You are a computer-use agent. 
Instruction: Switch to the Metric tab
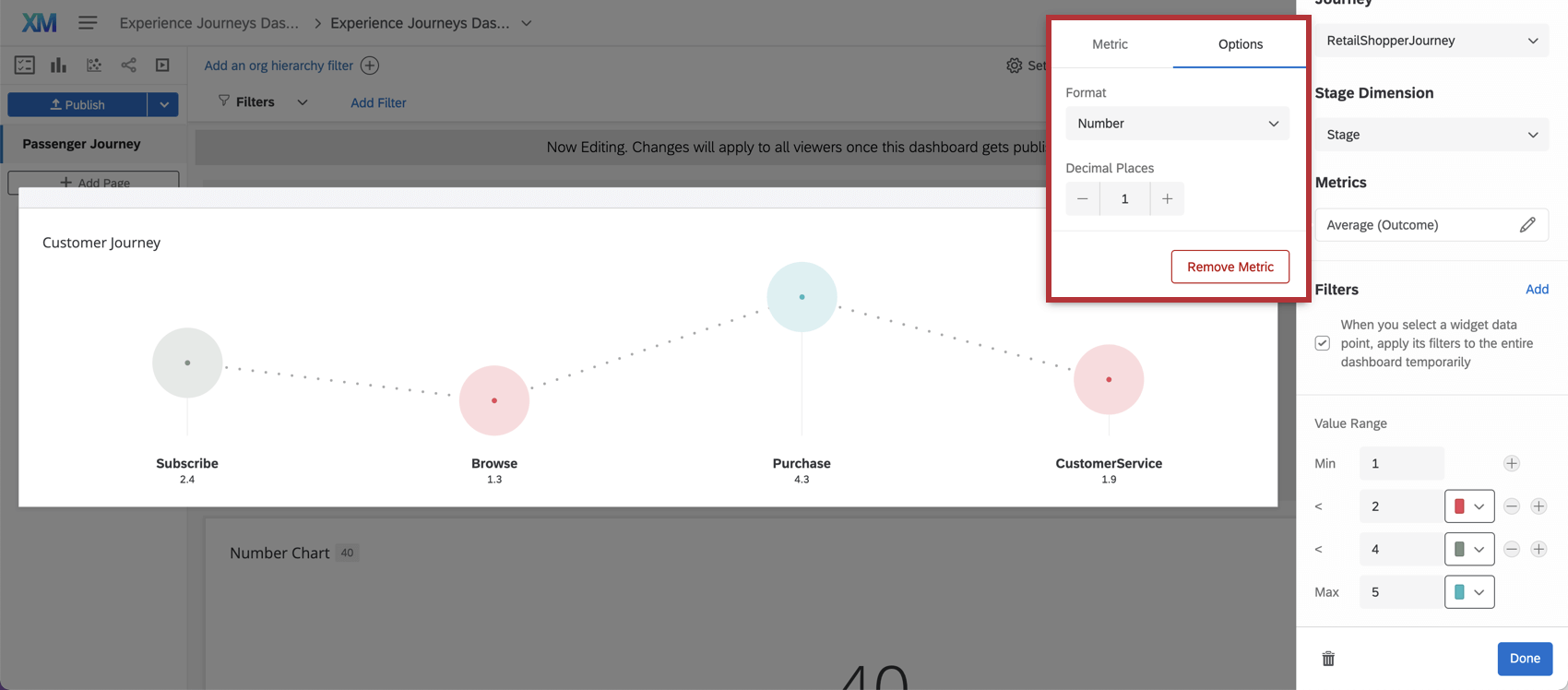pos(1110,44)
